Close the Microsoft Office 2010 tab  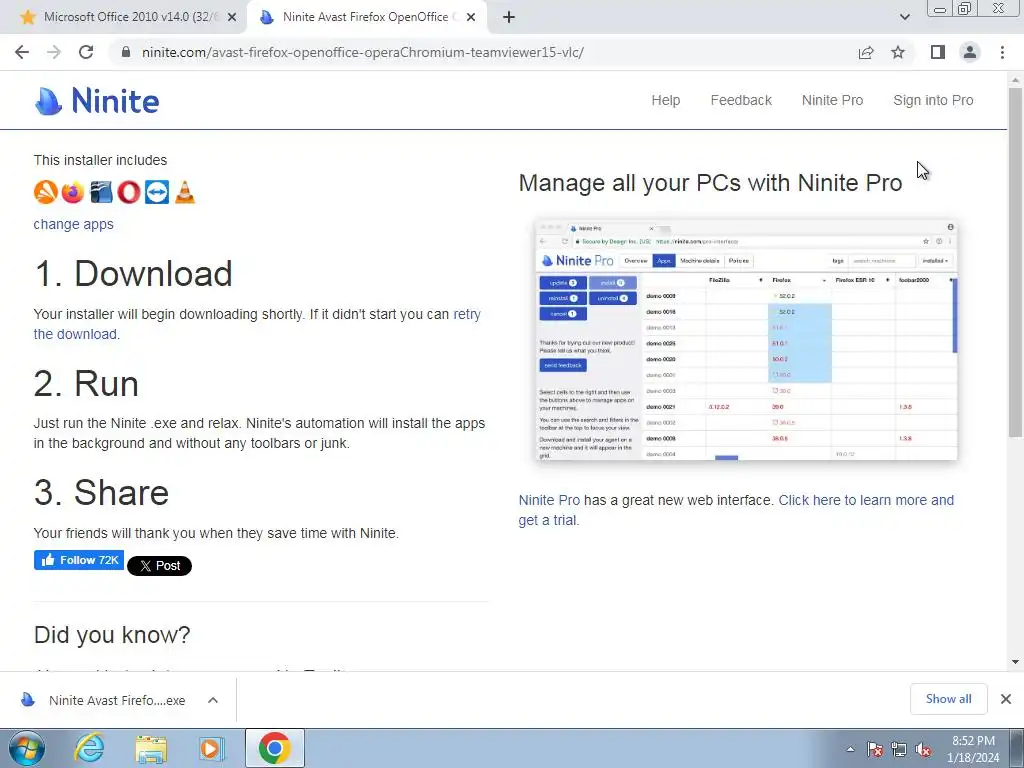pyautogui.click(x=232, y=18)
